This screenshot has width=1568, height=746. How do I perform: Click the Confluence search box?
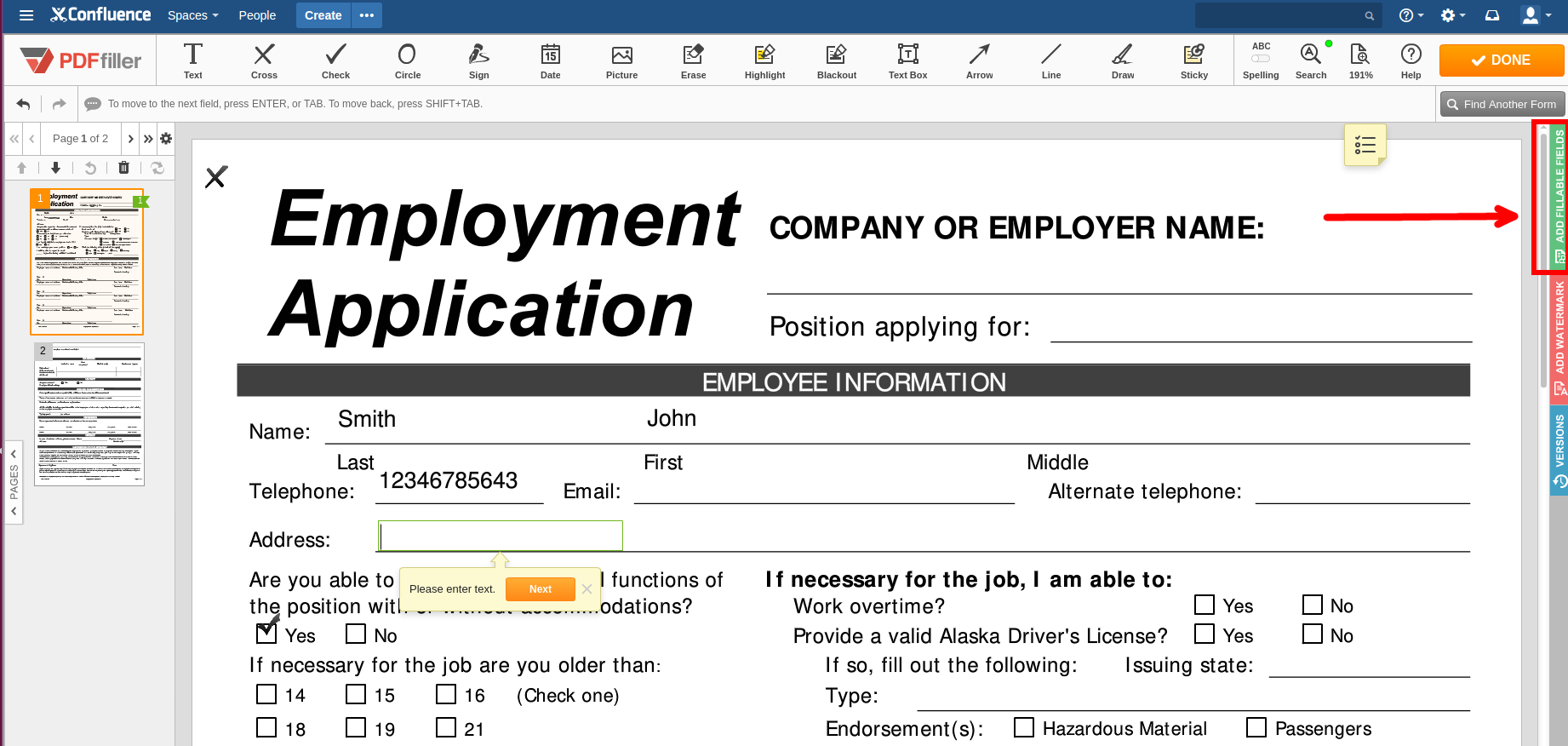tap(1286, 15)
